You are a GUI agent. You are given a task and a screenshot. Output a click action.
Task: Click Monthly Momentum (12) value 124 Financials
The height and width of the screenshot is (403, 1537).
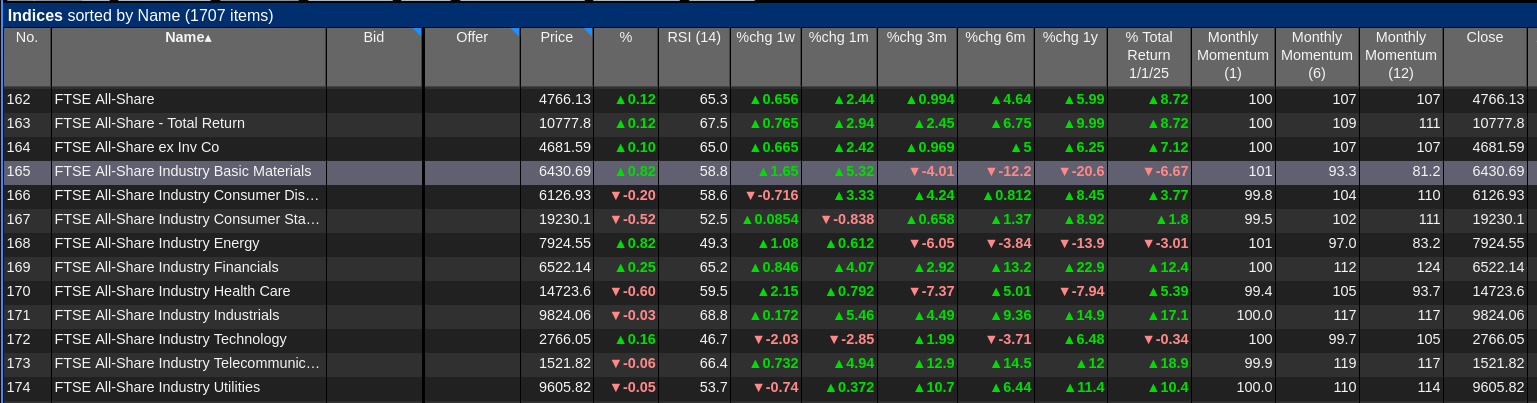(x=1428, y=267)
